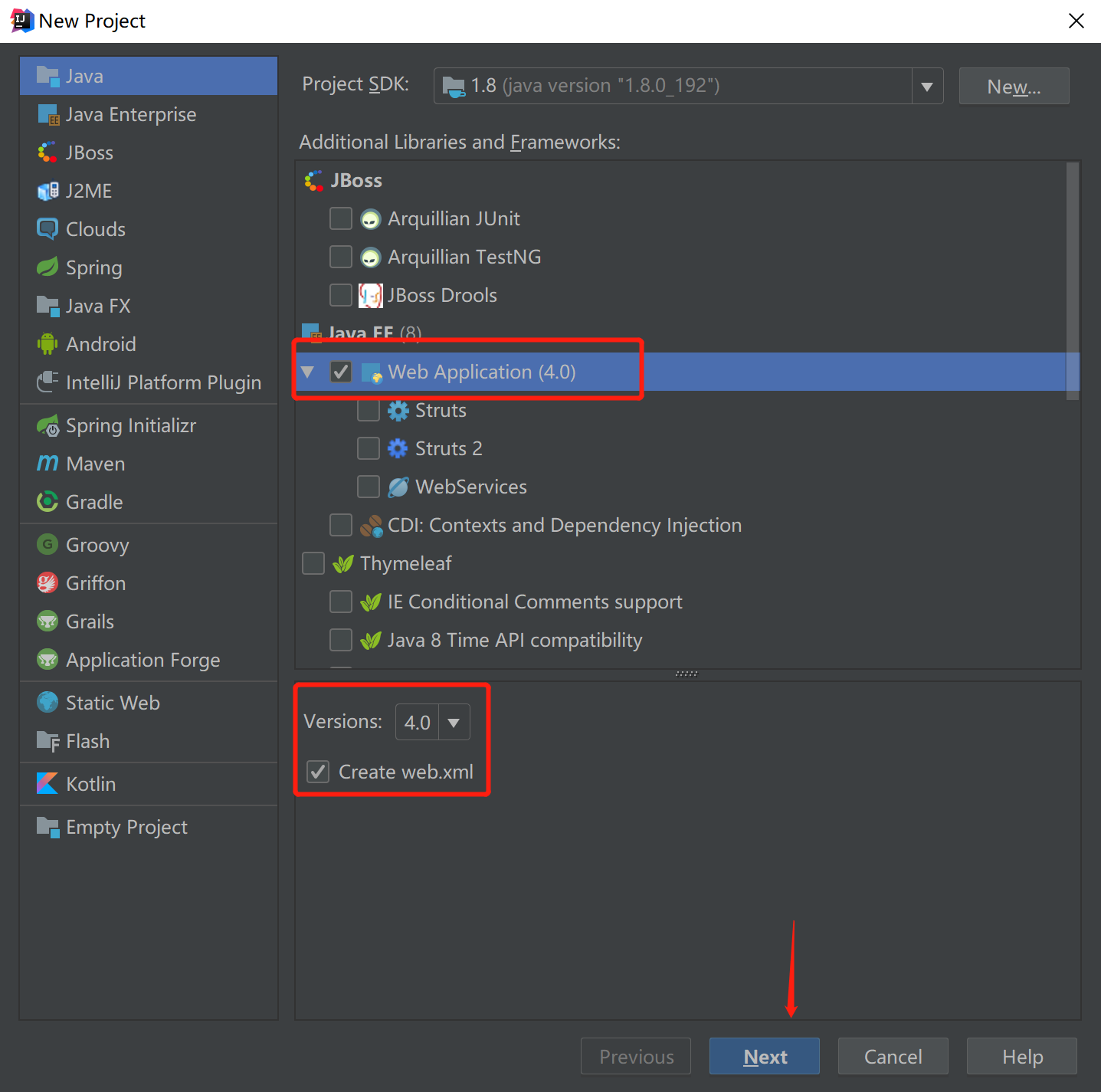Select Kotlin project type label
This screenshot has width=1101, height=1092.
click(91, 784)
